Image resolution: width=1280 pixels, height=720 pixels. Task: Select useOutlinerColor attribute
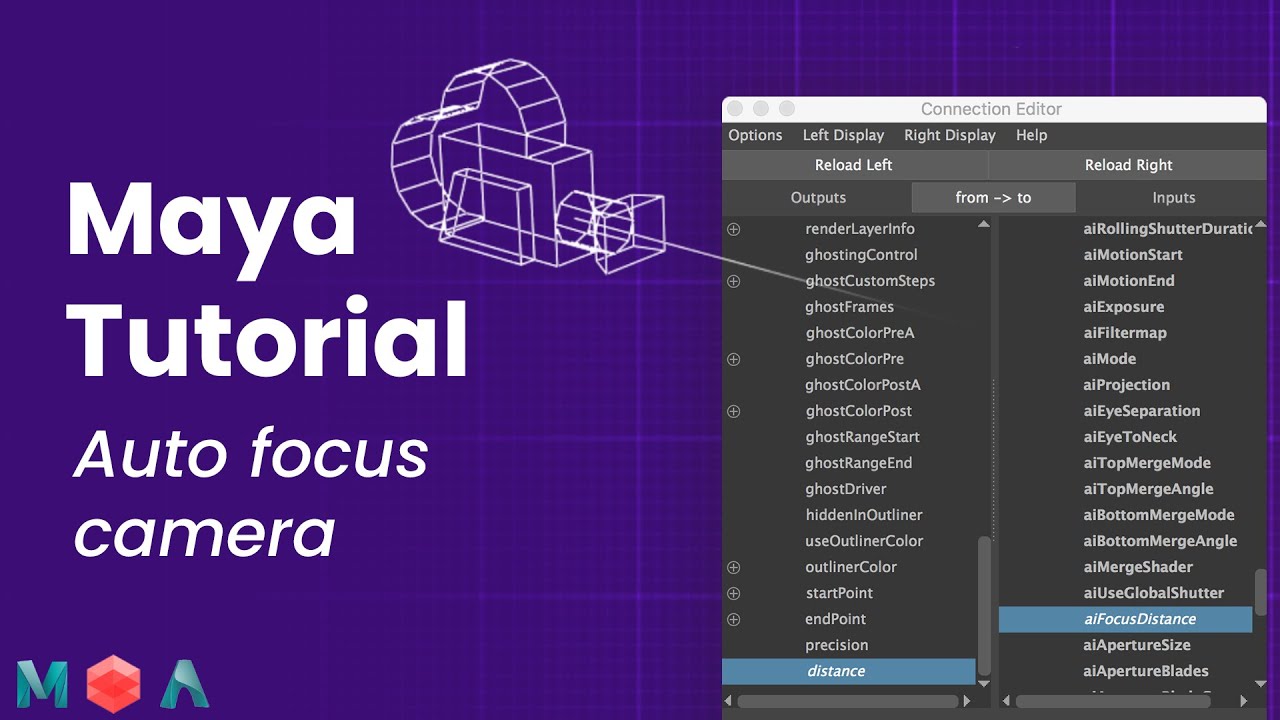[864, 541]
